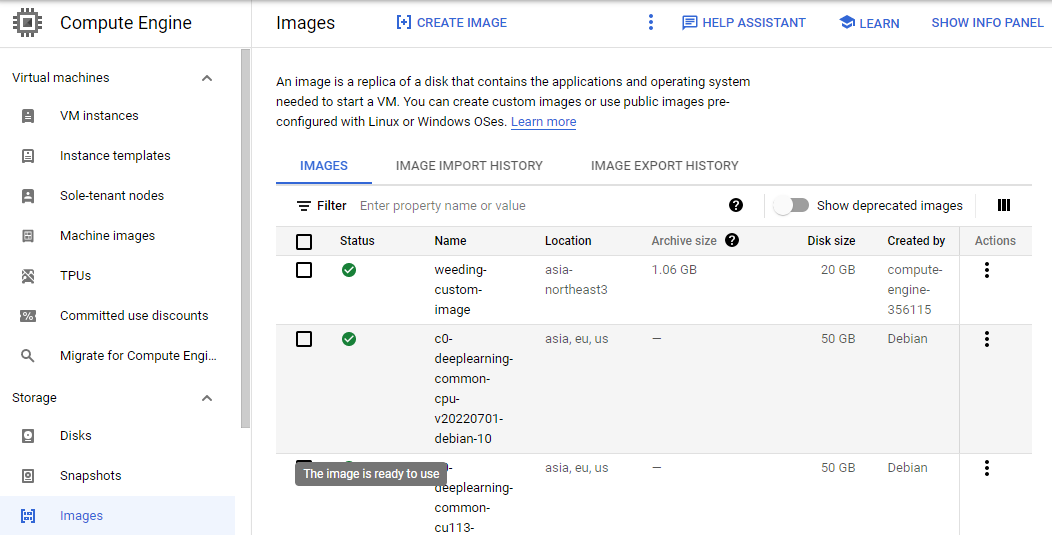Click the Compute Engine chip icon

coord(28,23)
